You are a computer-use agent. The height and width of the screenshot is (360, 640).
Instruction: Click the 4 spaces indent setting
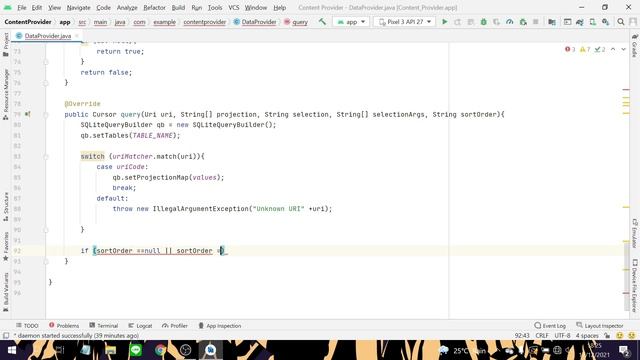pos(587,336)
